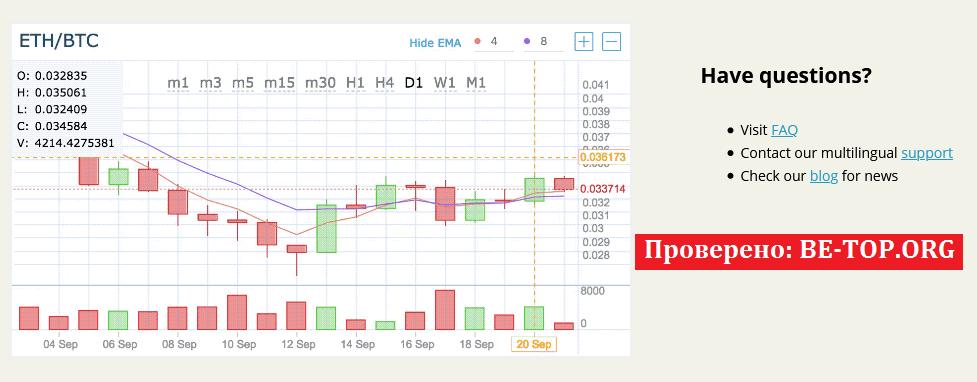Switch to m30 timeframe
Screen dimensions: 977x382
(320, 83)
